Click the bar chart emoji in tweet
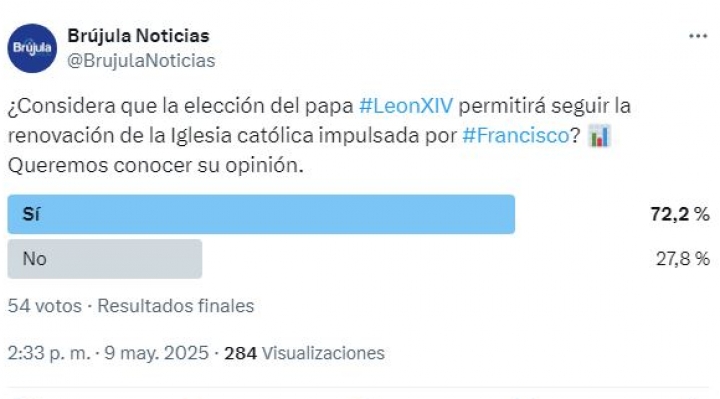 (x=599, y=136)
